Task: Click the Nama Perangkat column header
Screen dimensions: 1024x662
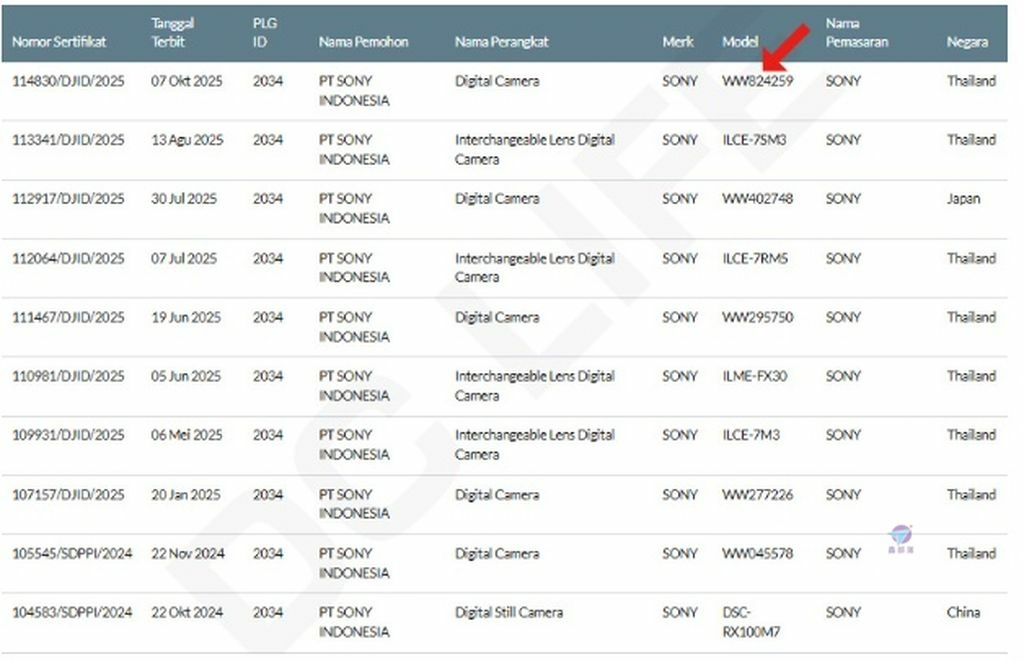Action: tap(501, 42)
